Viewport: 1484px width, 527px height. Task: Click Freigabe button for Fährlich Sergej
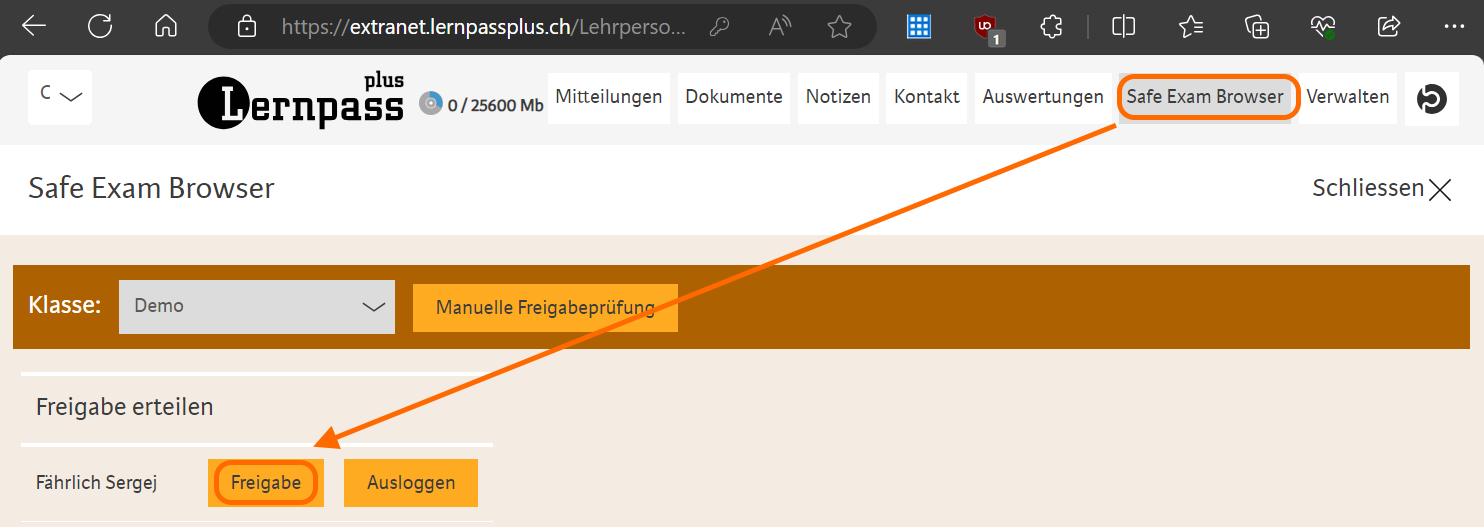tap(266, 483)
